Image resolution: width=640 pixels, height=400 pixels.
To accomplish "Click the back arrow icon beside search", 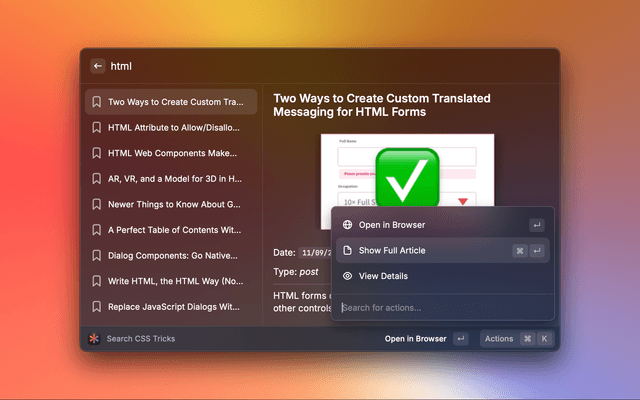I will [98, 66].
